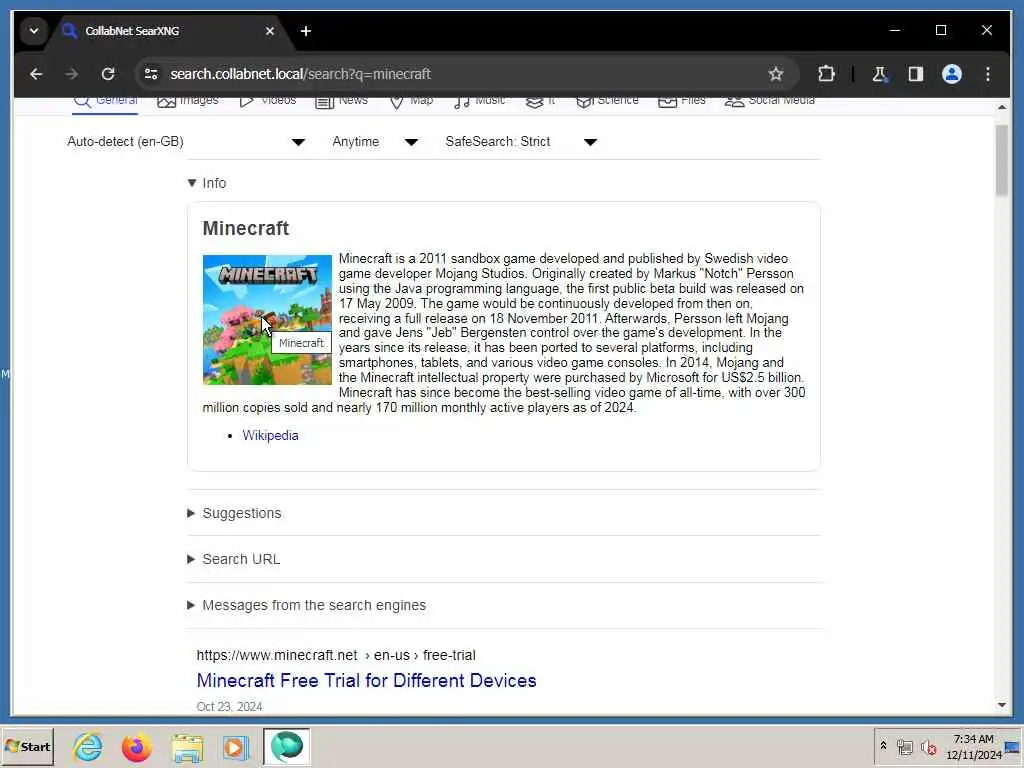Go back using the browser back arrow
This screenshot has height=768, width=1024.
36,74
